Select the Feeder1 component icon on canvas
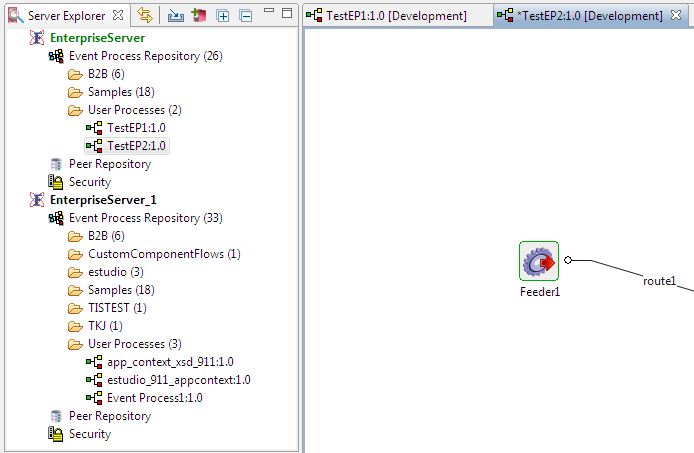This screenshot has width=694, height=453. click(538, 261)
